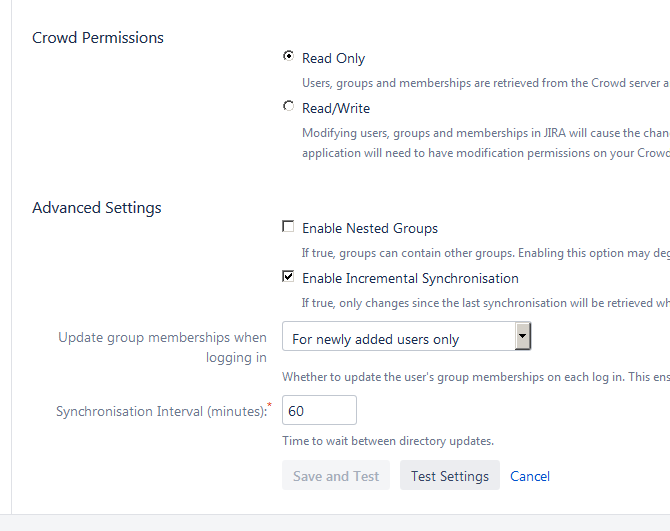This screenshot has width=670, height=531.
Task: Click the Advanced Settings section heading
Action: [97, 208]
